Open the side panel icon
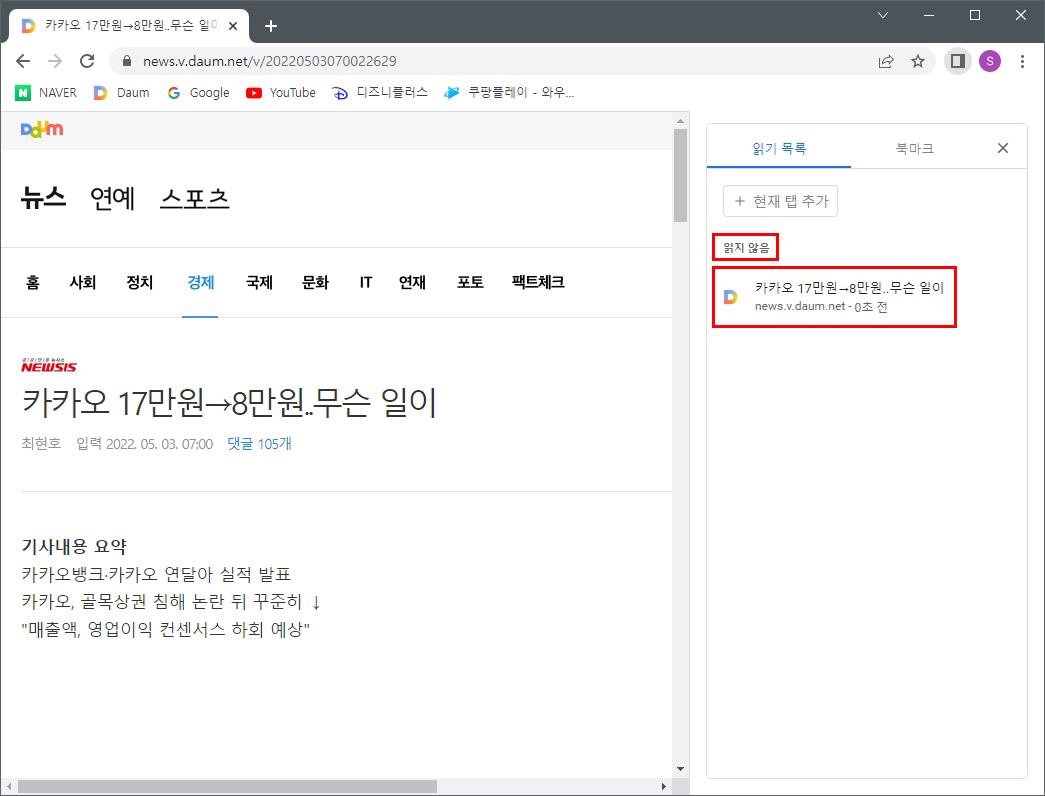 pos(956,60)
